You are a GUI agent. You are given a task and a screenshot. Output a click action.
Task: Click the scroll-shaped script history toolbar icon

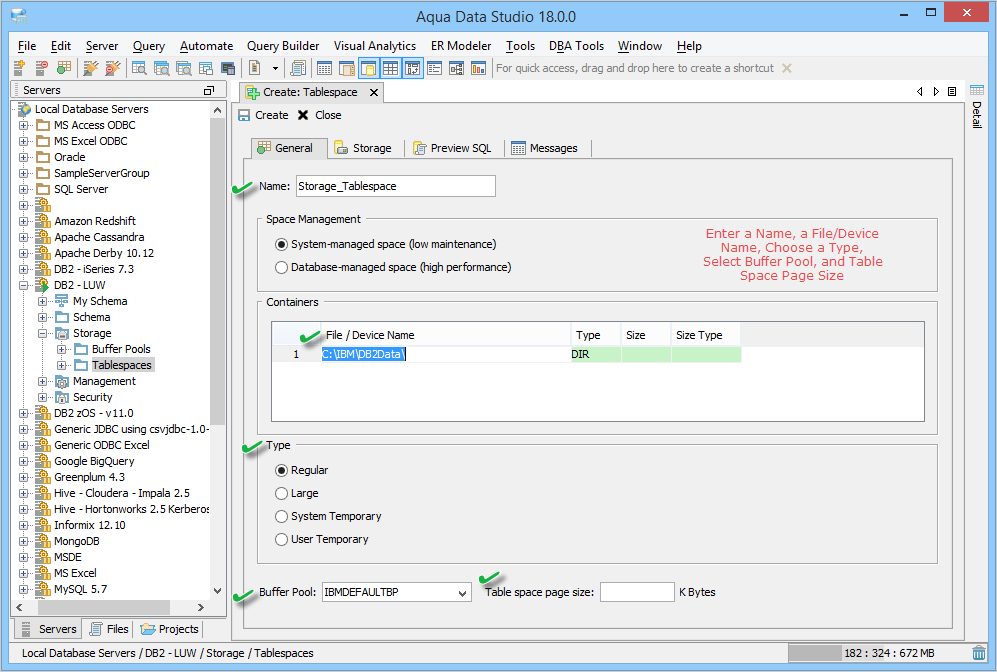pyautogui.click(x=298, y=68)
